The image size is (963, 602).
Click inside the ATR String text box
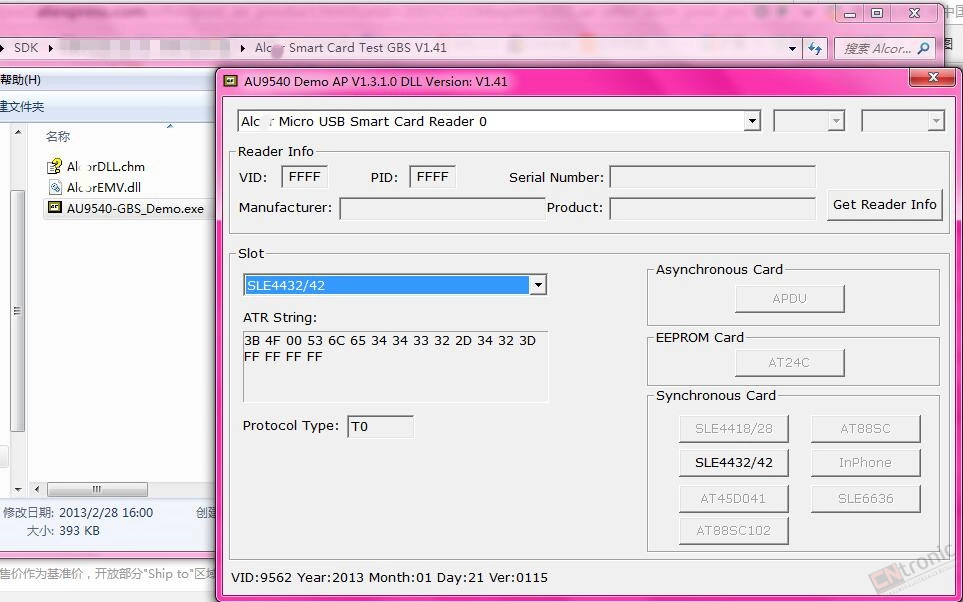click(396, 367)
